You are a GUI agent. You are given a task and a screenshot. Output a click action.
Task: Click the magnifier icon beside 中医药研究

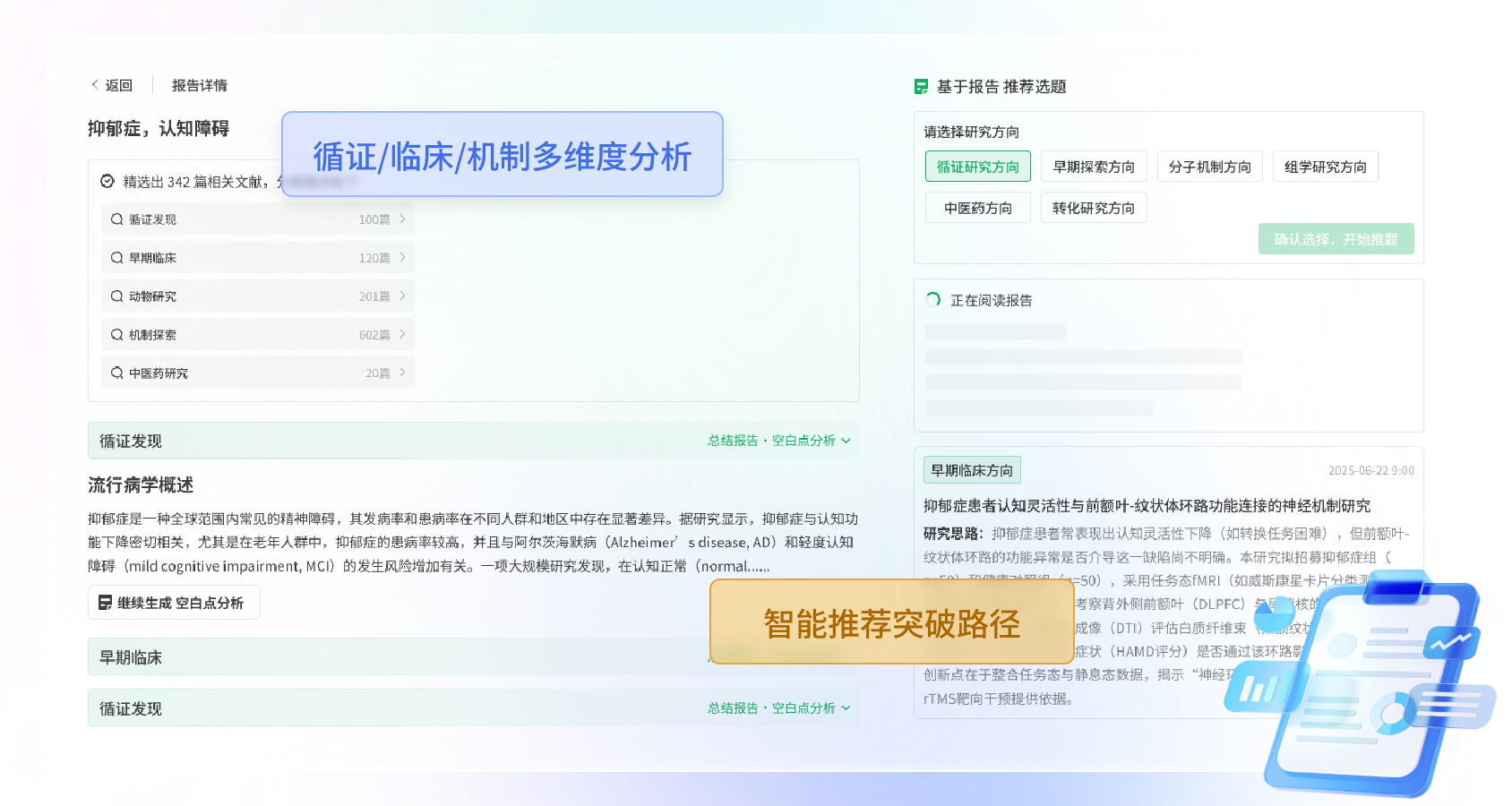[x=116, y=373]
